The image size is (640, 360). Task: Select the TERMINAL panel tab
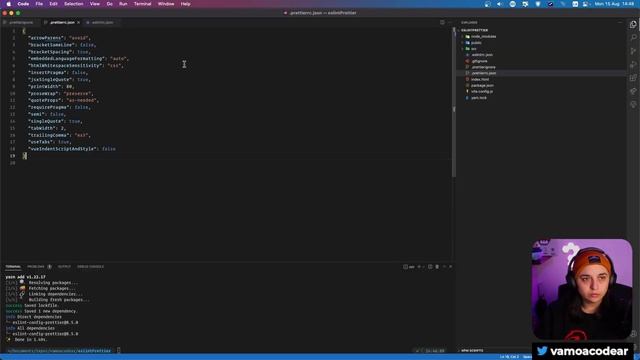[x=13, y=267]
